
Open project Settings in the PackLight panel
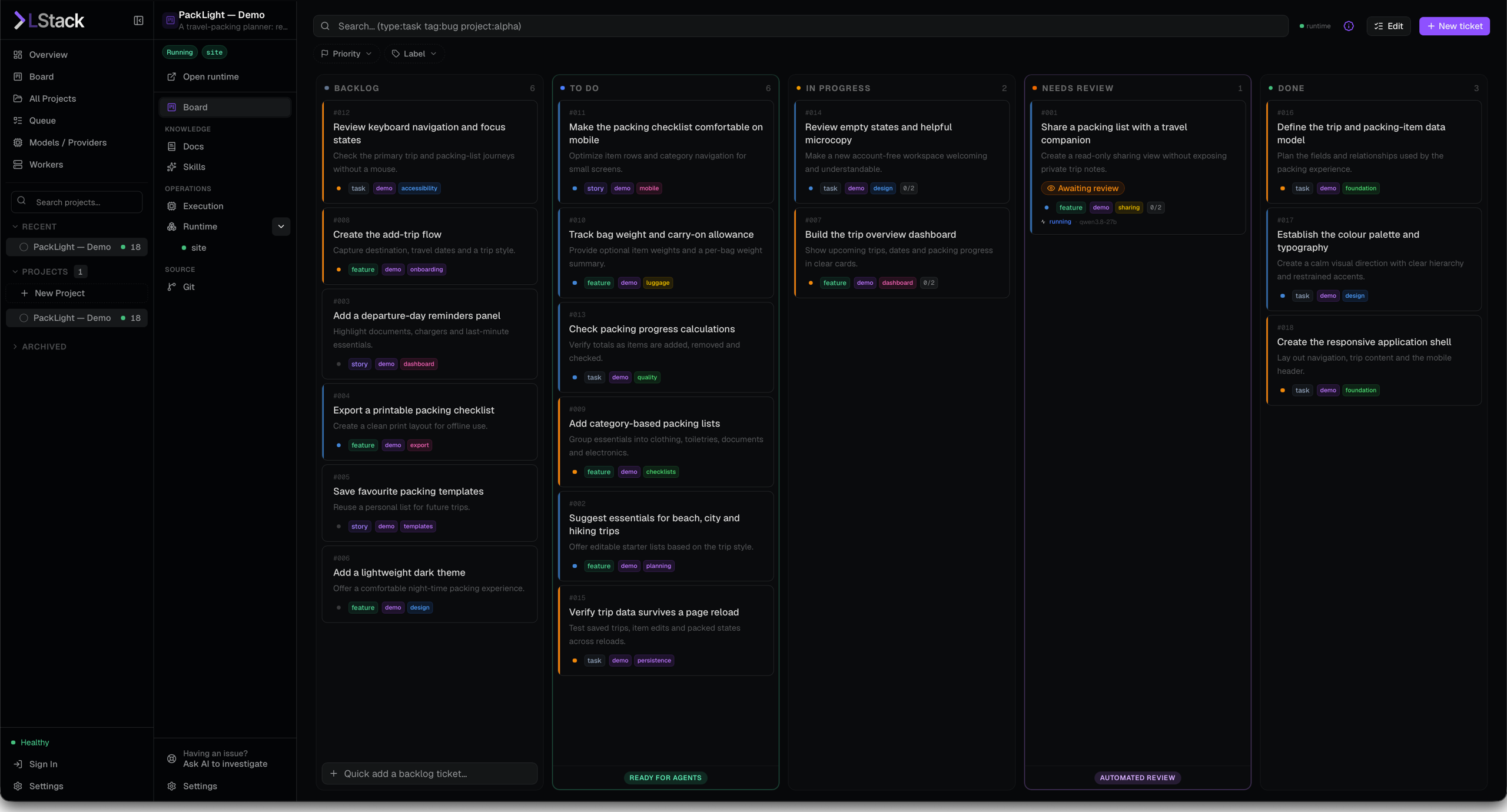click(200, 786)
